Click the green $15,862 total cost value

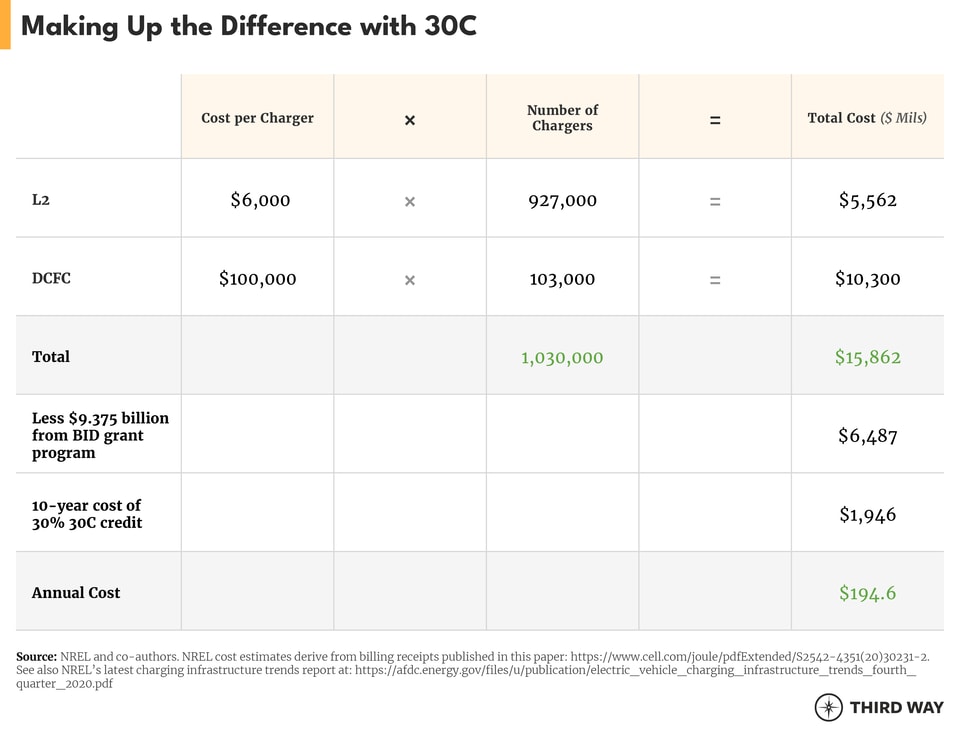(868, 358)
